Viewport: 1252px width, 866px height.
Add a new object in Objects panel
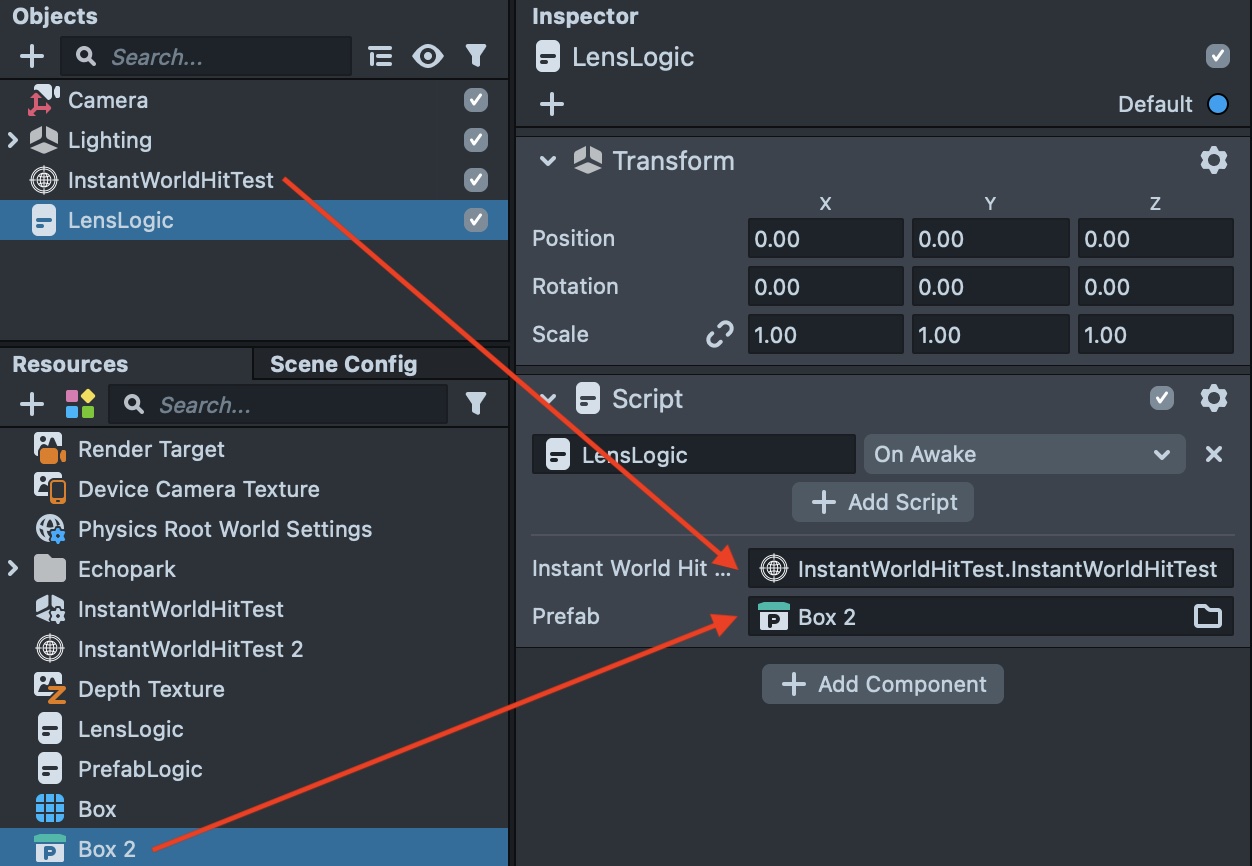click(x=32, y=57)
